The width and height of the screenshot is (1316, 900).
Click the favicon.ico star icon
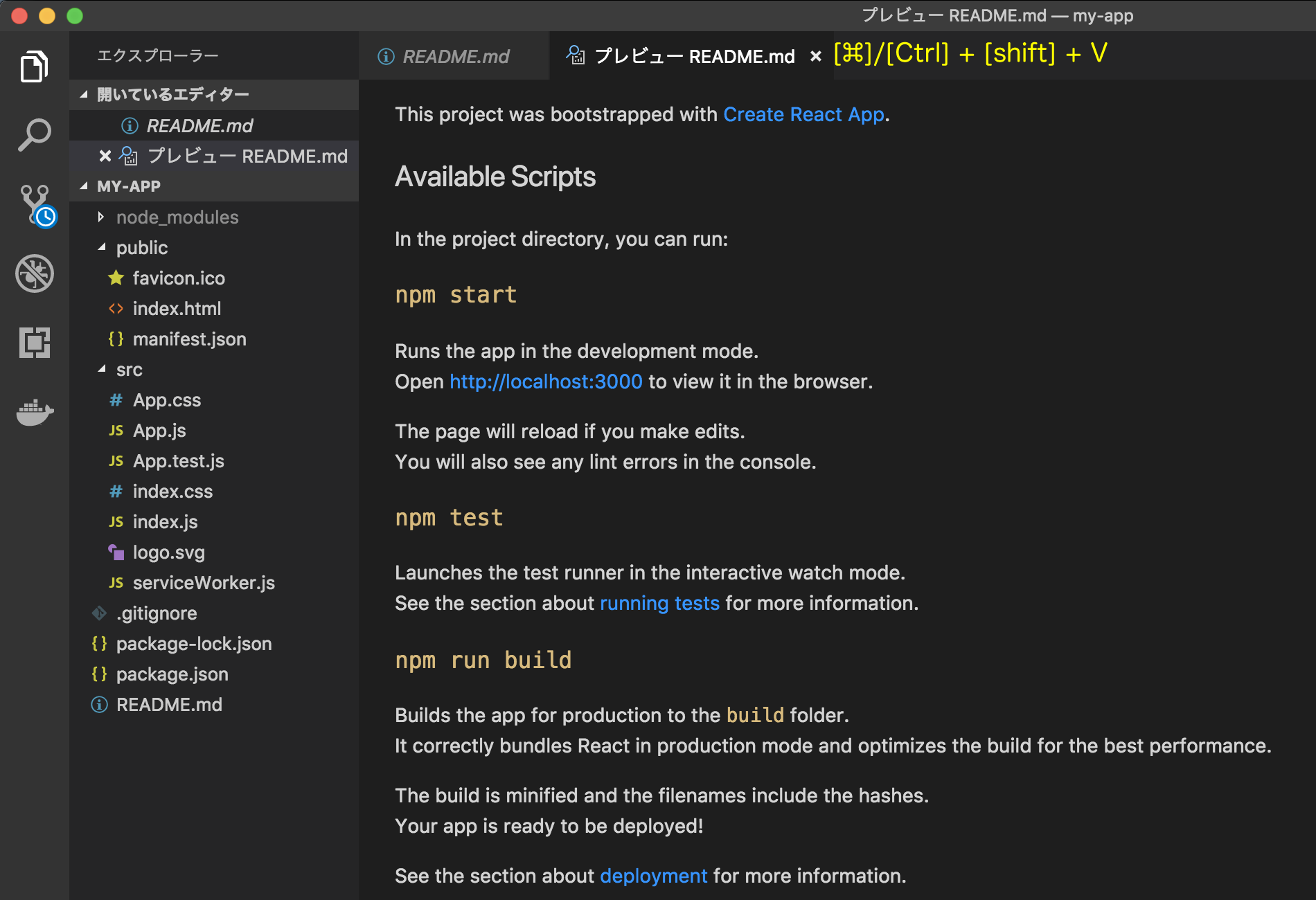[x=115, y=278]
